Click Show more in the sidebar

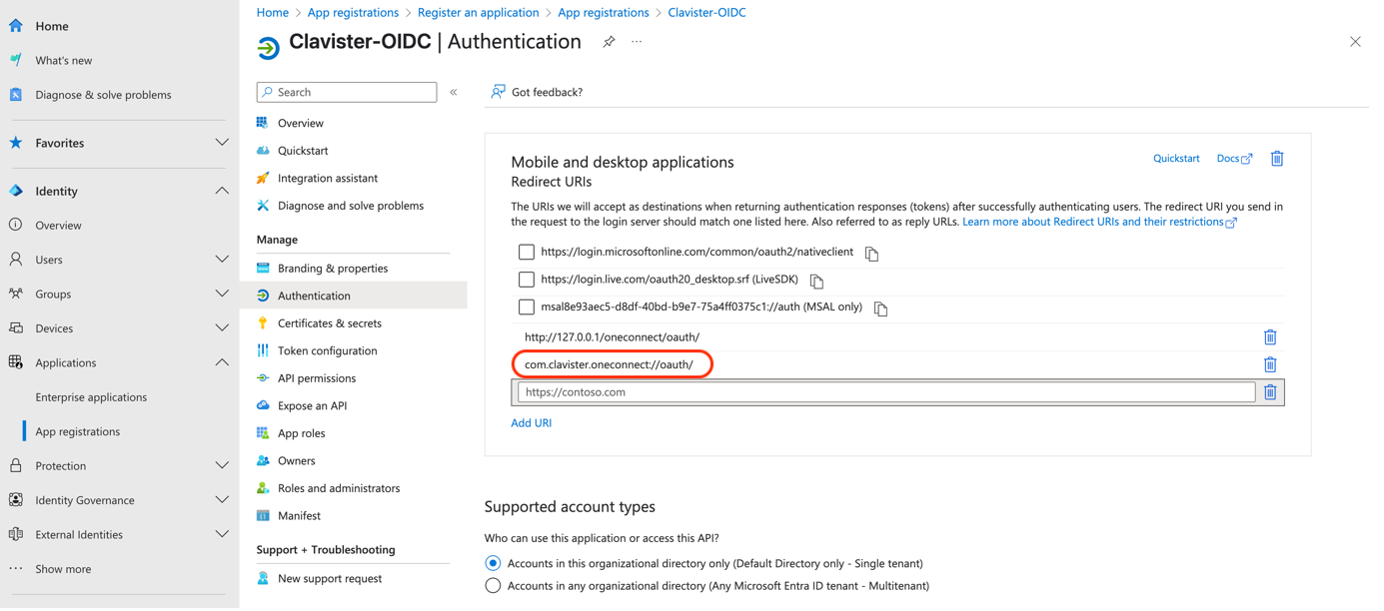click(63, 569)
